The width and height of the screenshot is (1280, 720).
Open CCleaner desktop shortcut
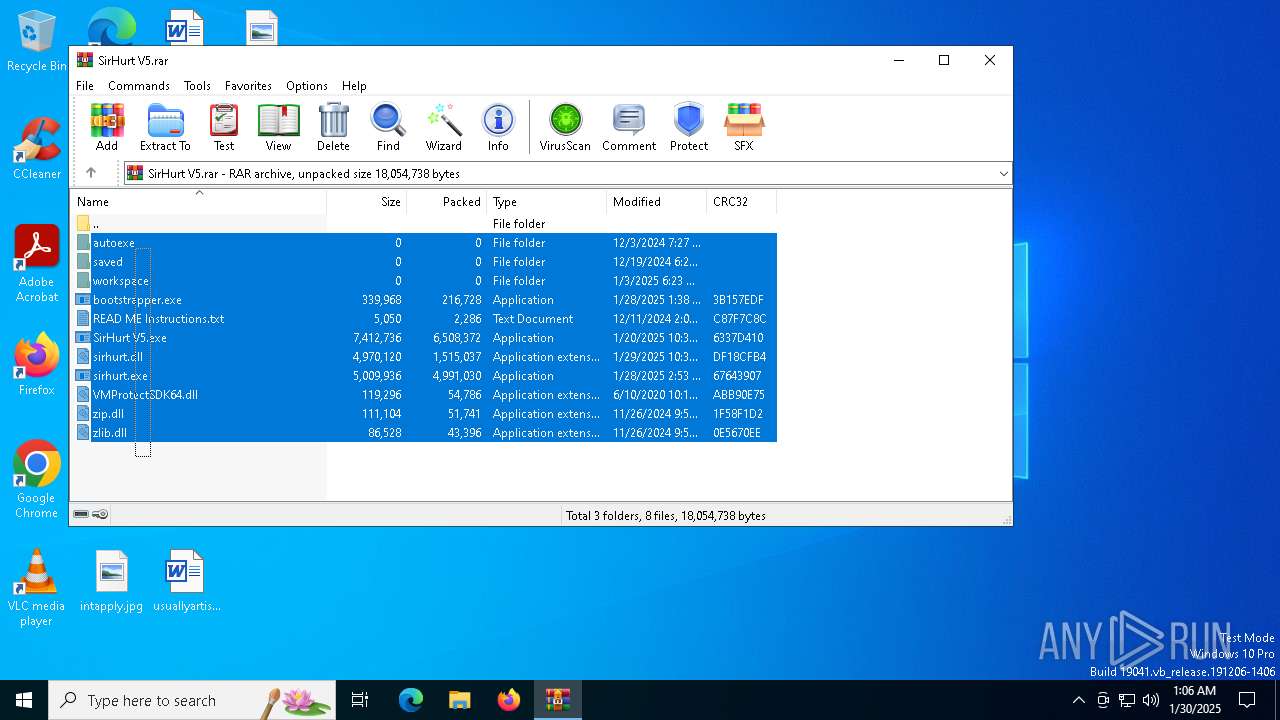click(x=37, y=148)
